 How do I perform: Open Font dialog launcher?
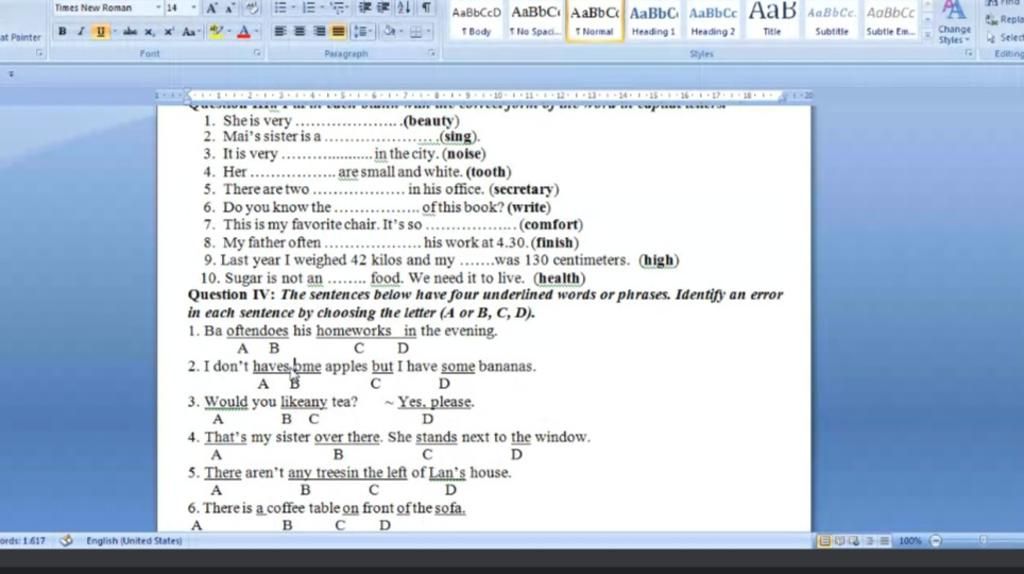(257, 53)
